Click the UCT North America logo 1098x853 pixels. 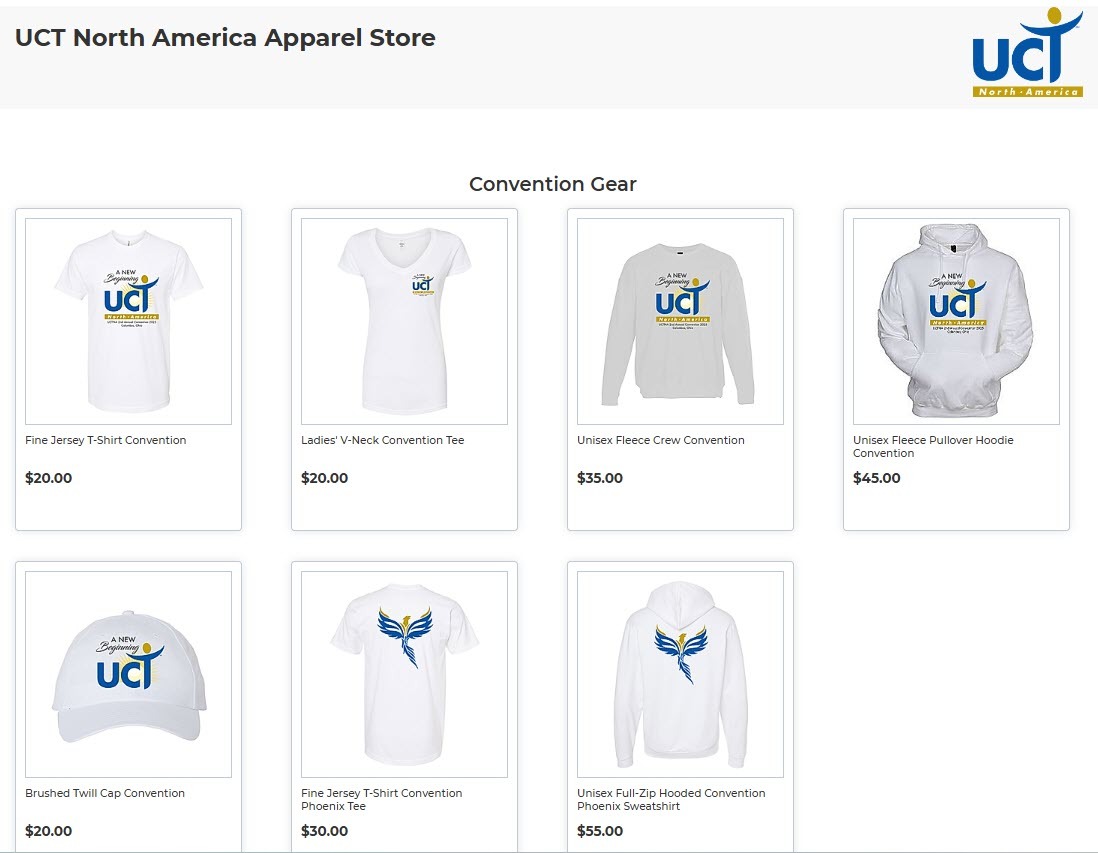pos(1027,53)
